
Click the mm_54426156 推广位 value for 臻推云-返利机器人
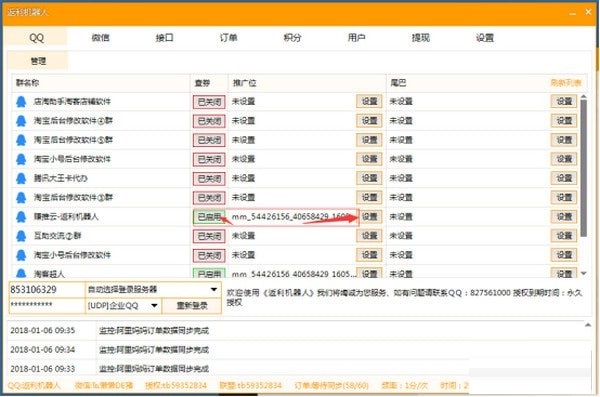(290, 217)
